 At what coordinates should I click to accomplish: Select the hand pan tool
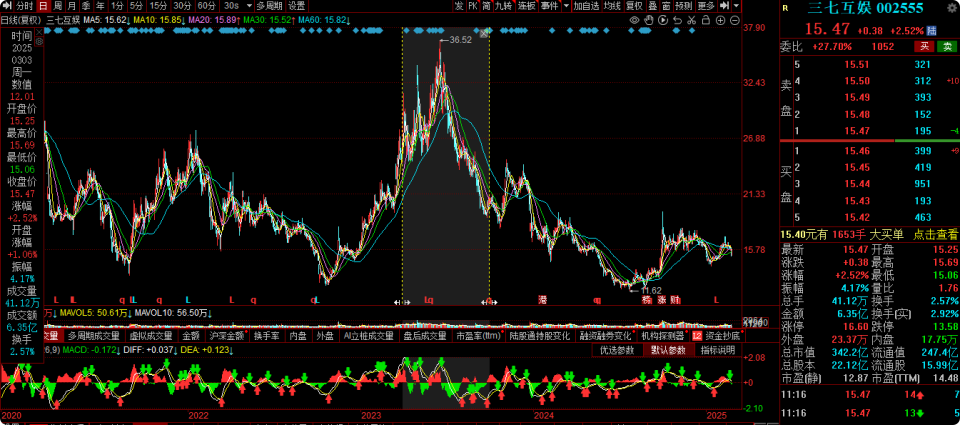point(649,20)
